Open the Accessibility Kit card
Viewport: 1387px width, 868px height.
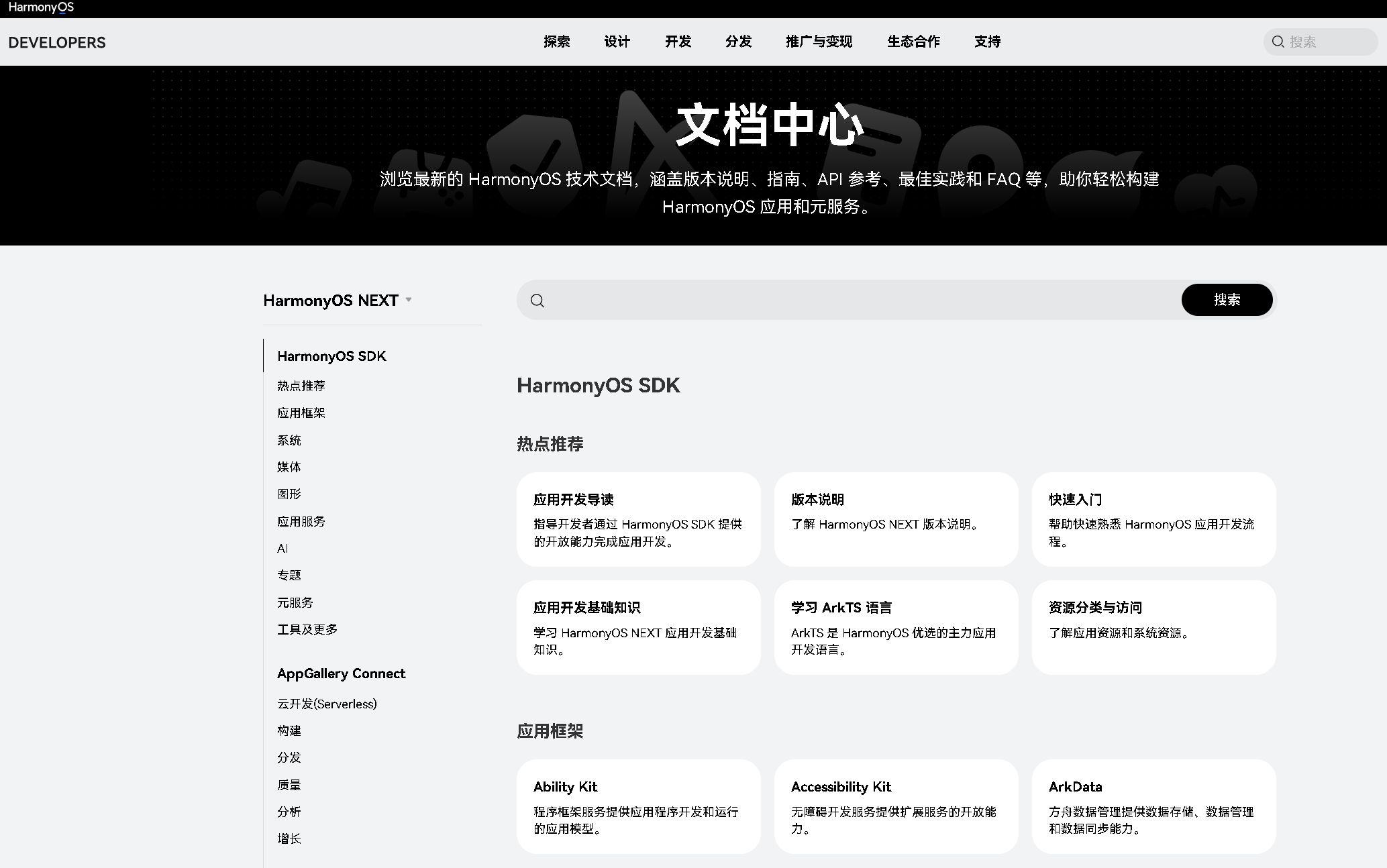pyautogui.click(x=896, y=807)
